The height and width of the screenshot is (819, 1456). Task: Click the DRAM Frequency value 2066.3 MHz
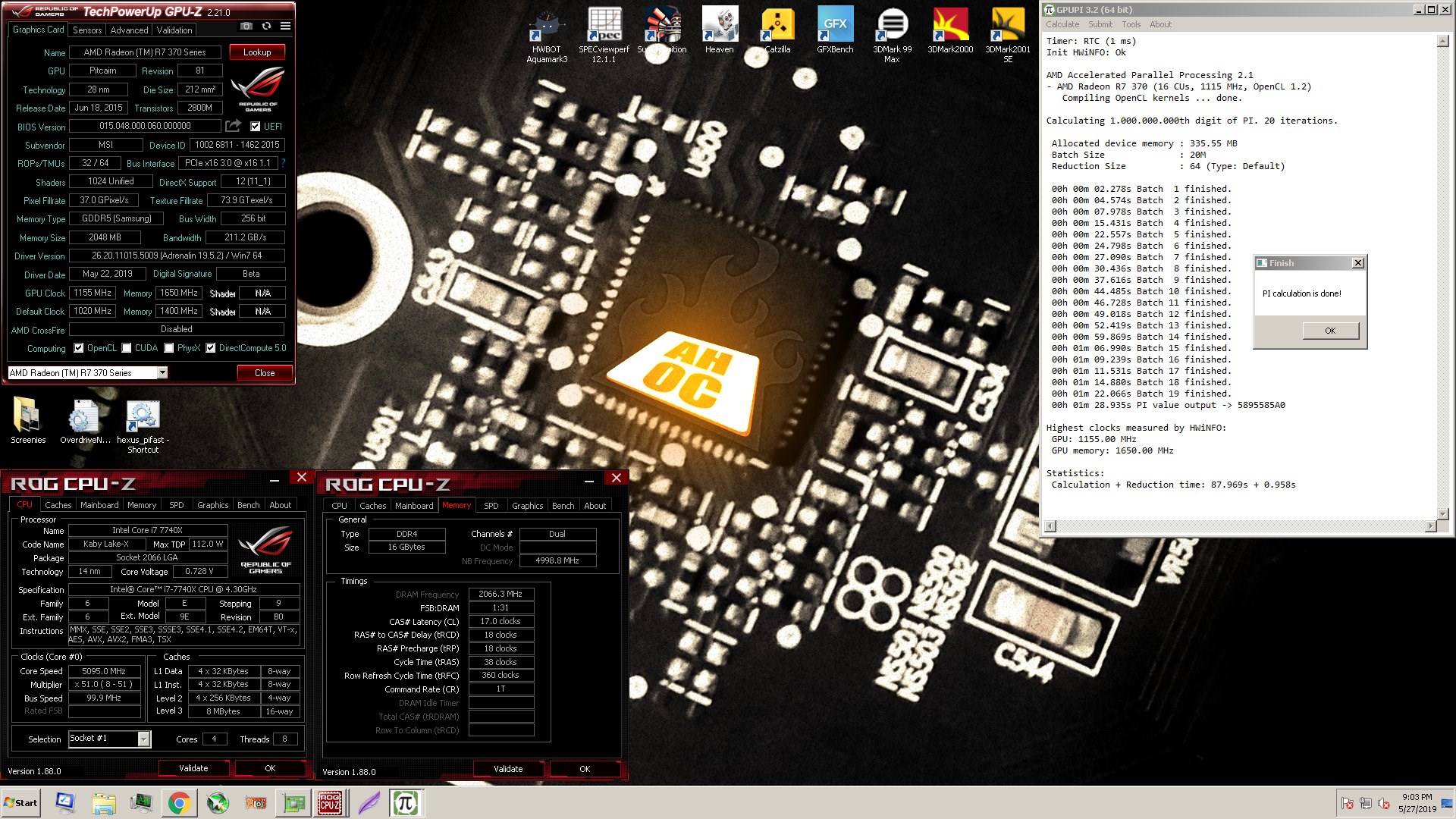[501, 595]
